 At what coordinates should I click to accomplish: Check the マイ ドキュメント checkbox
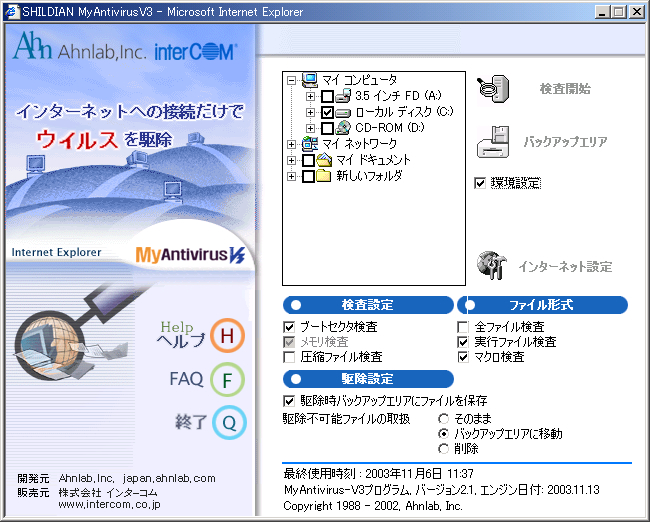tap(308, 160)
